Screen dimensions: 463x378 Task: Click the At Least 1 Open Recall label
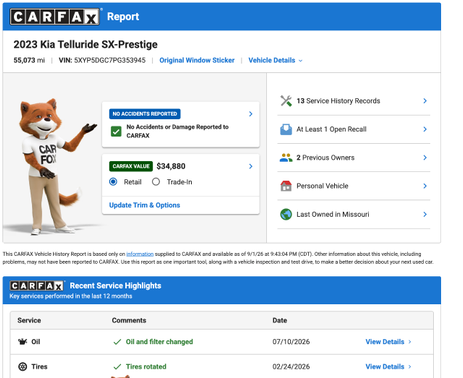click(x=331, y=129)
